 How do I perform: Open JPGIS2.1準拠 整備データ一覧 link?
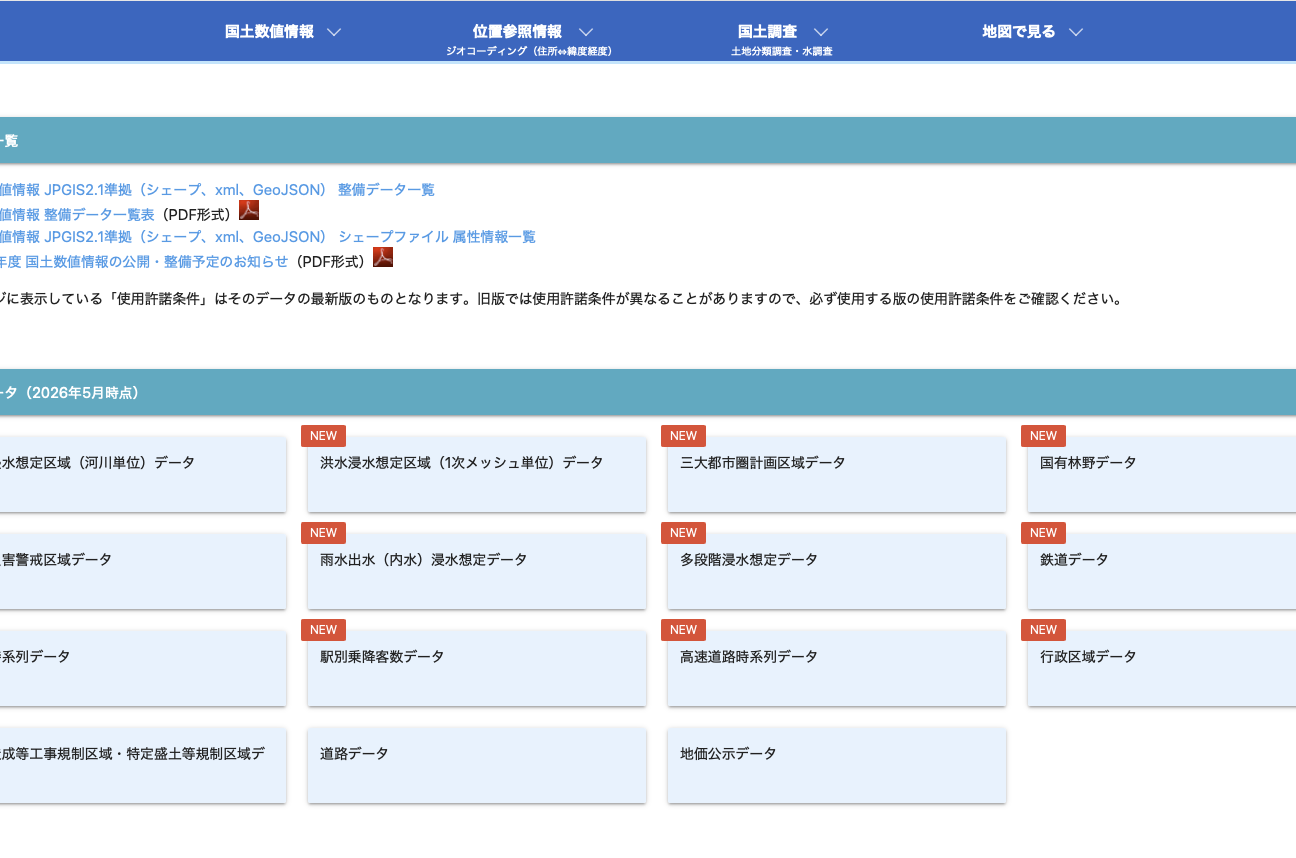click(217, 190)
